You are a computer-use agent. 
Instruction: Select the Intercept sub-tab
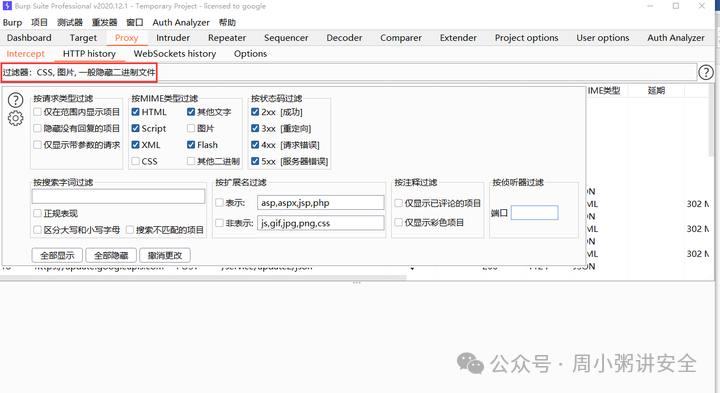[x=26, y=54]
